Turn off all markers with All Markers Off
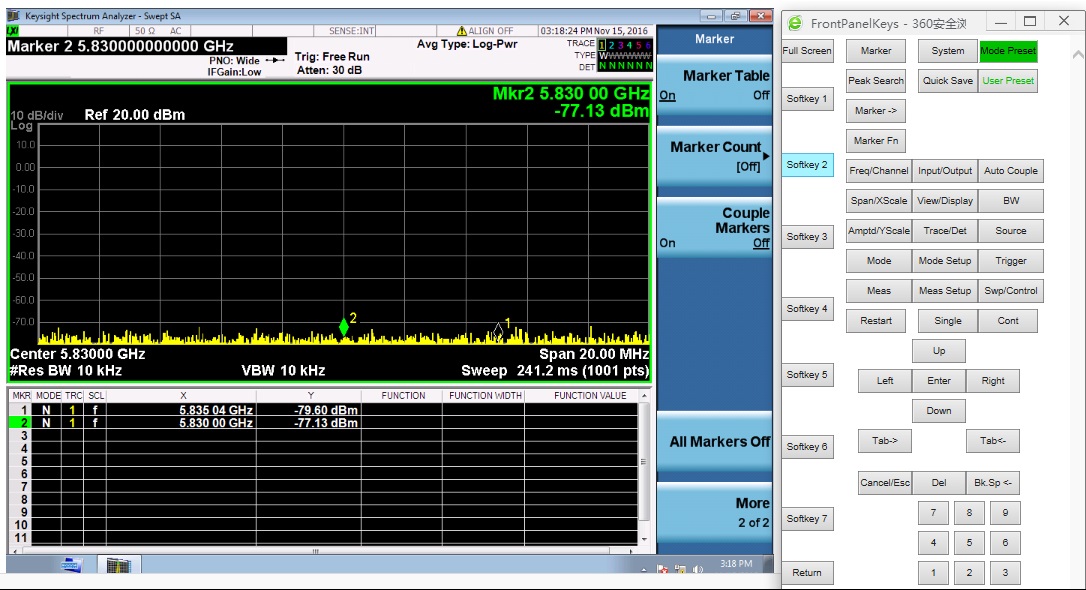This screenshot has height=590, width=1086. pyautogui.click(x=714, y=442)
